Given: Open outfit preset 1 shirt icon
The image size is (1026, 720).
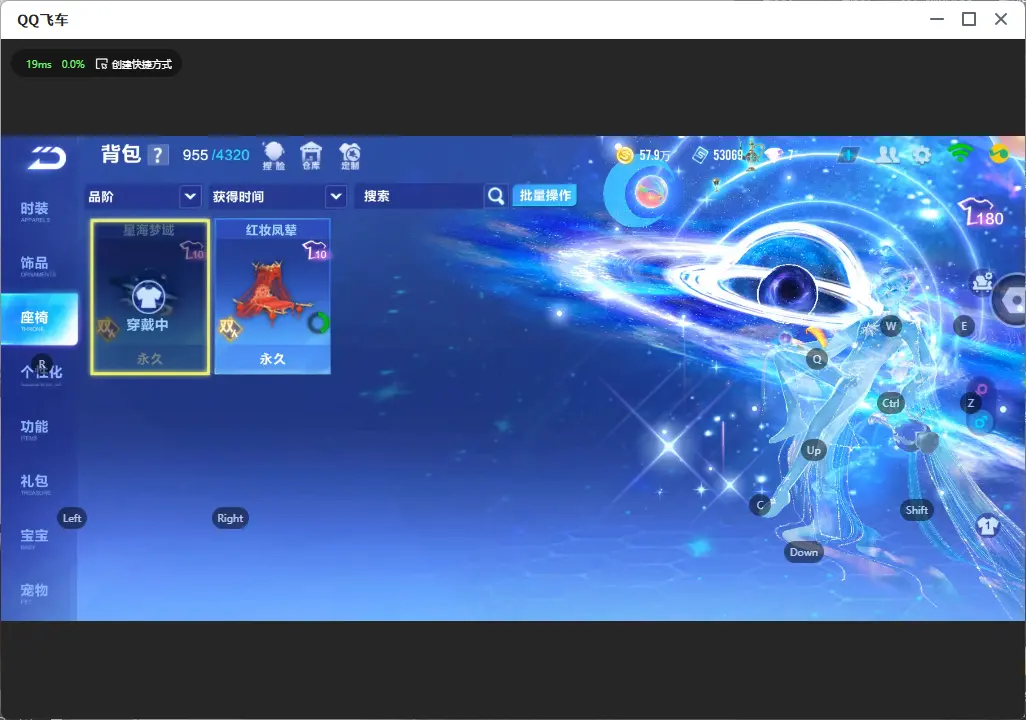Looking at the screenshot, I should pyautogui.click(x=987, y=525).
